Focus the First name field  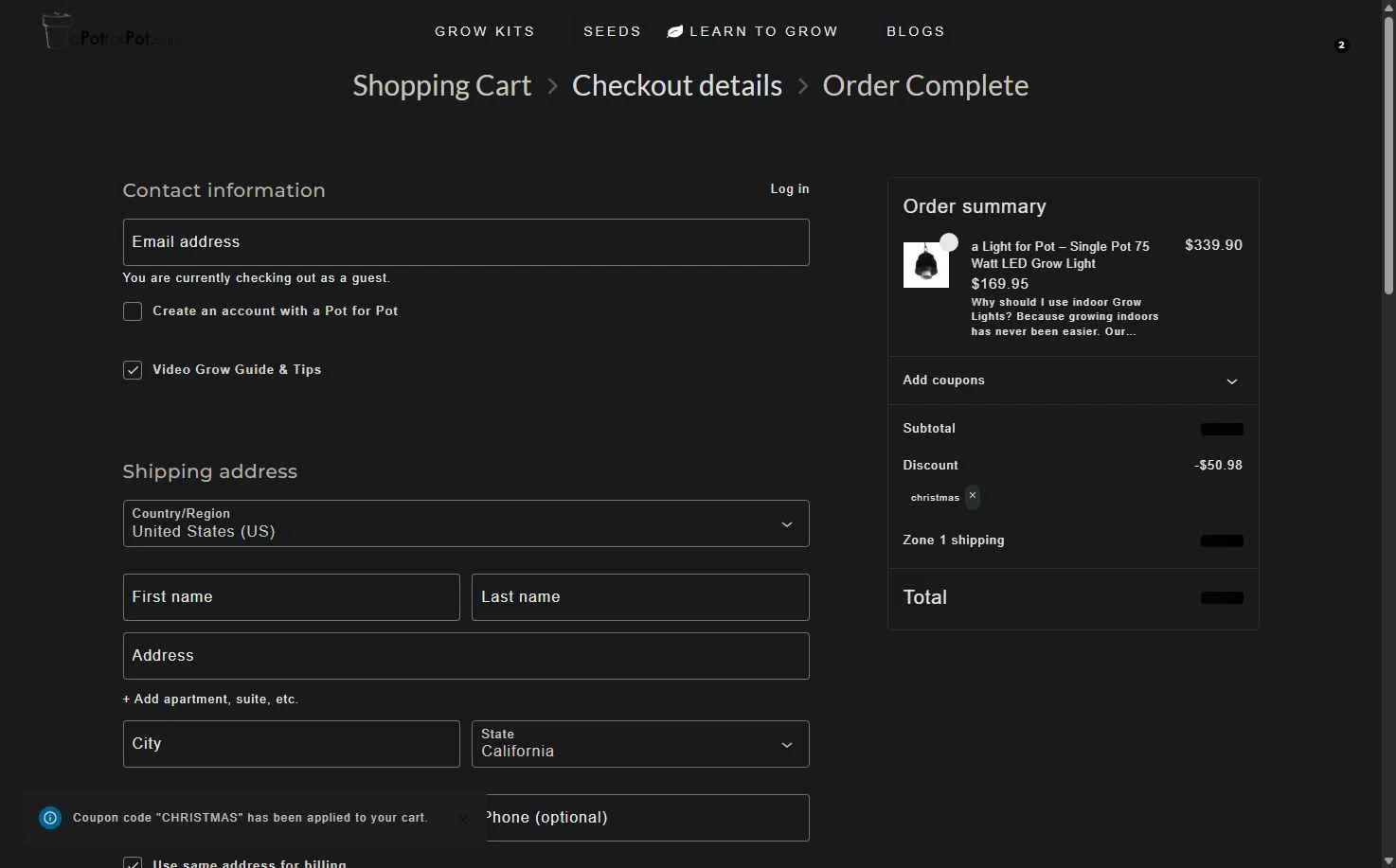tap(292, 597)
